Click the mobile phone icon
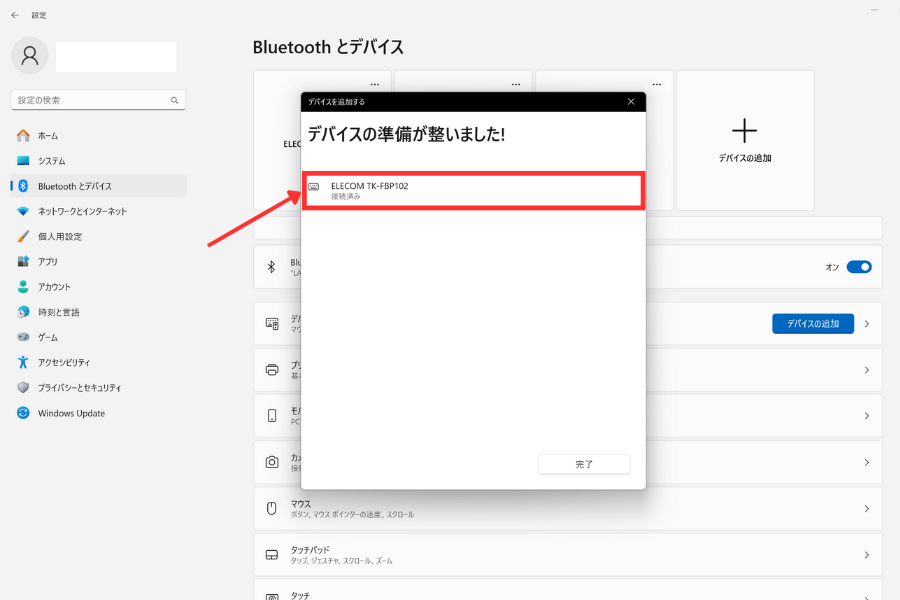This screenshot has width=900, height=600. 272,416
